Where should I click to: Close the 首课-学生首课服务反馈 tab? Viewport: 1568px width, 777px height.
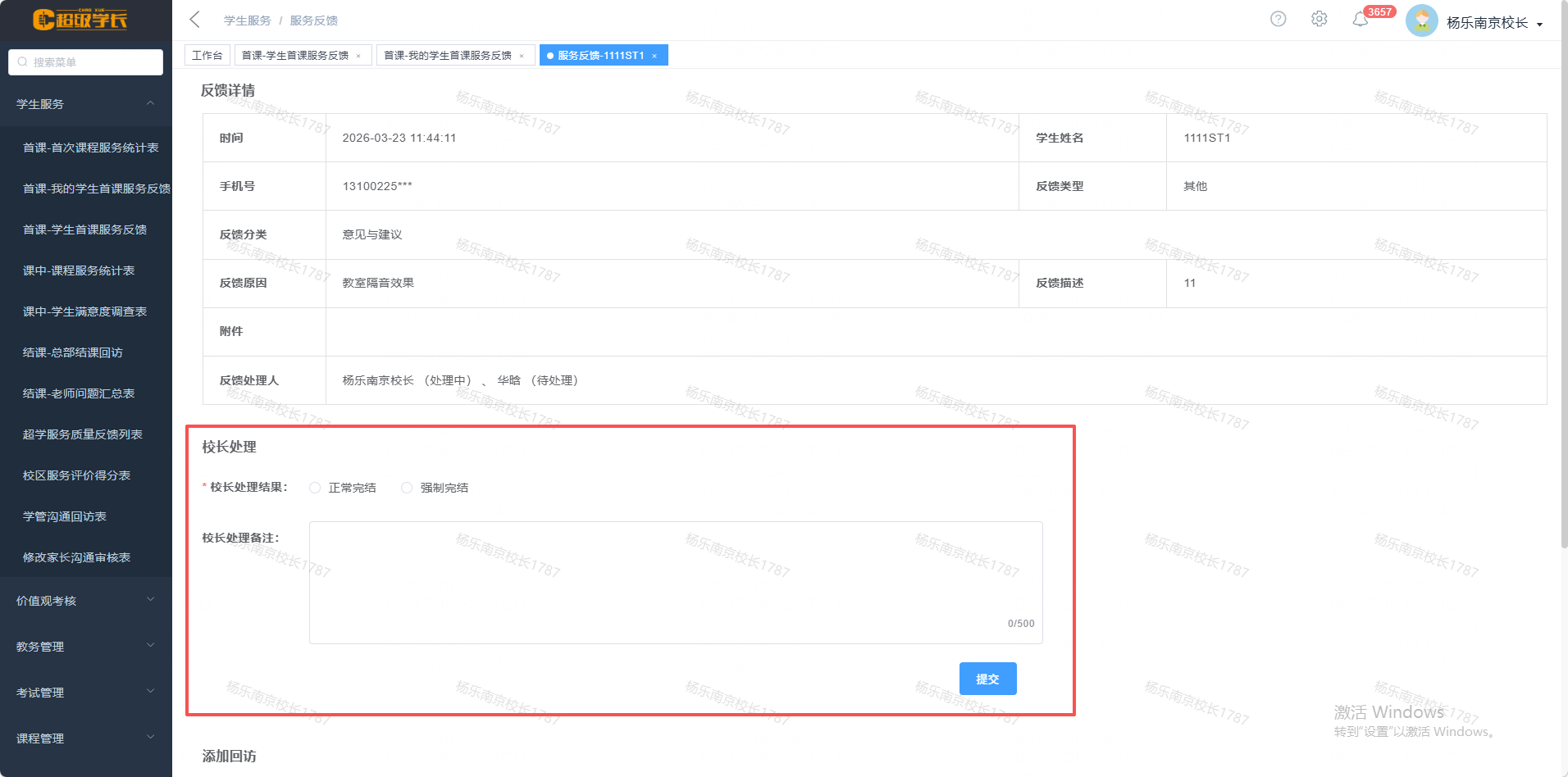coord(358,56)
